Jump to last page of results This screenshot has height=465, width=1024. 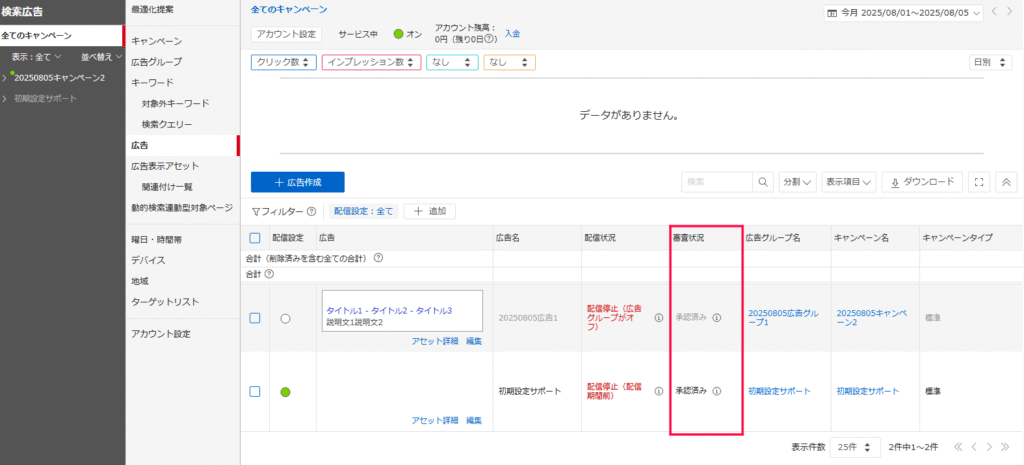click(1005, 447)
